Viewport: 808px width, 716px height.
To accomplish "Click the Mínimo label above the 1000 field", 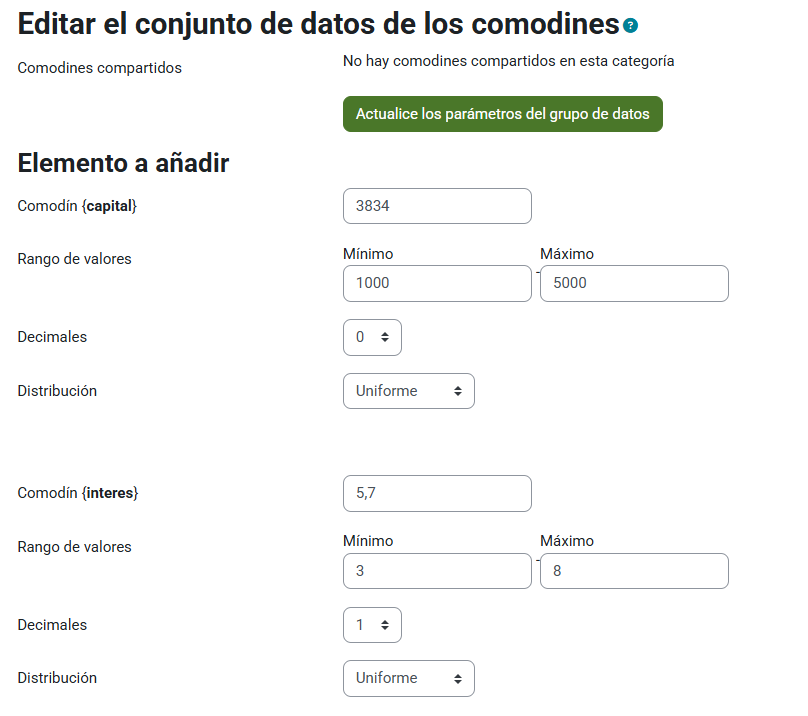I will tap(368, 253).
